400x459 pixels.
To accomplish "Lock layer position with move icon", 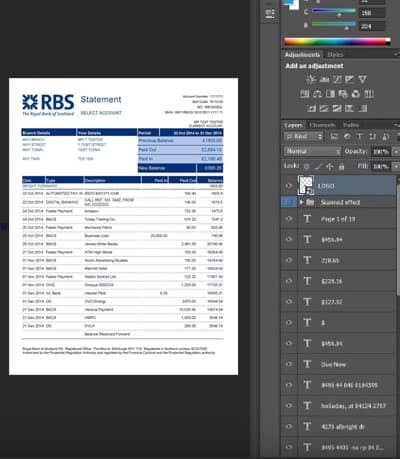I will (330, 166).
